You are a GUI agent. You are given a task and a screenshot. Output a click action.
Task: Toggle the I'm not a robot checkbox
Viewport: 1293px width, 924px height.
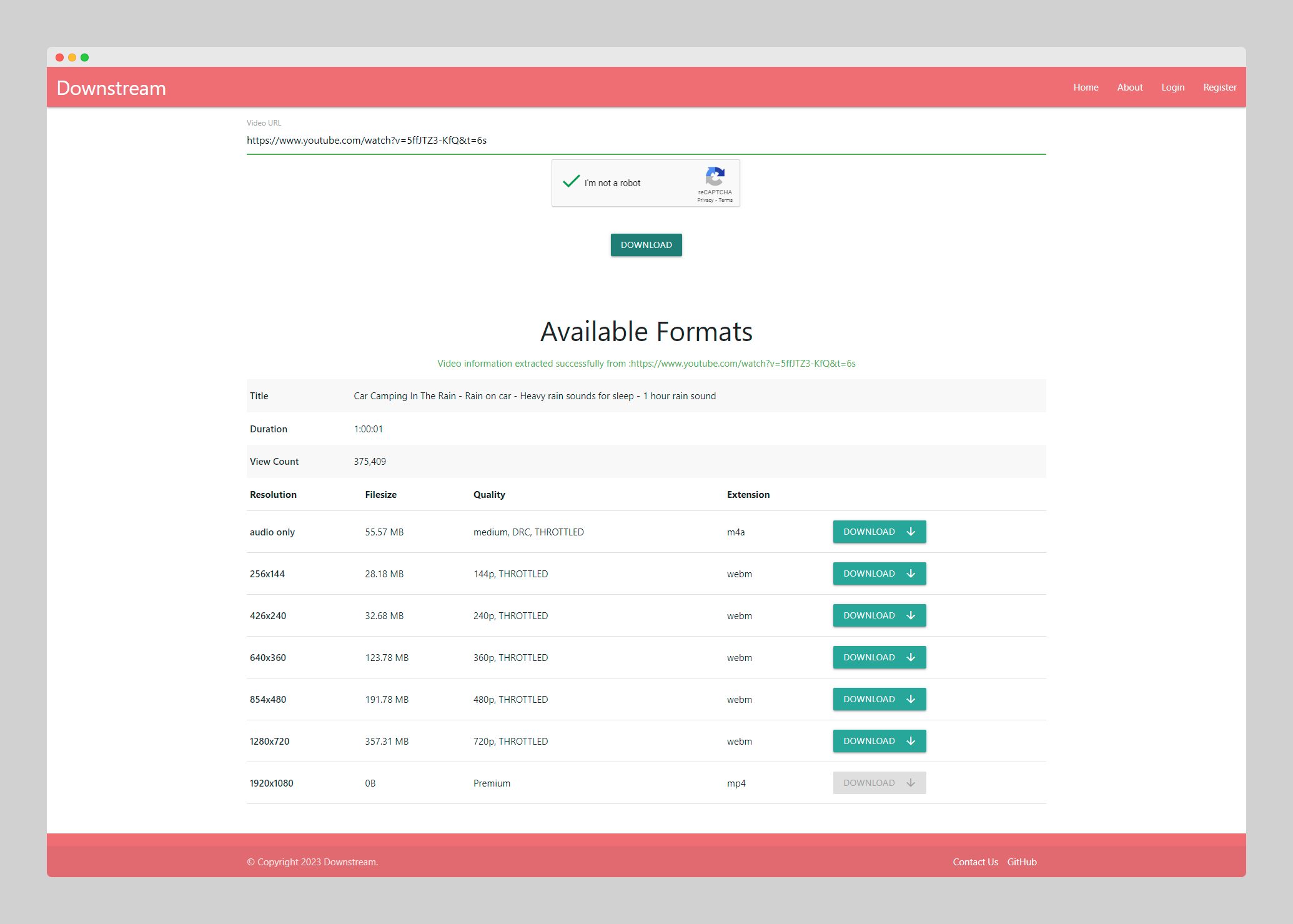click(x=571, y=182)
